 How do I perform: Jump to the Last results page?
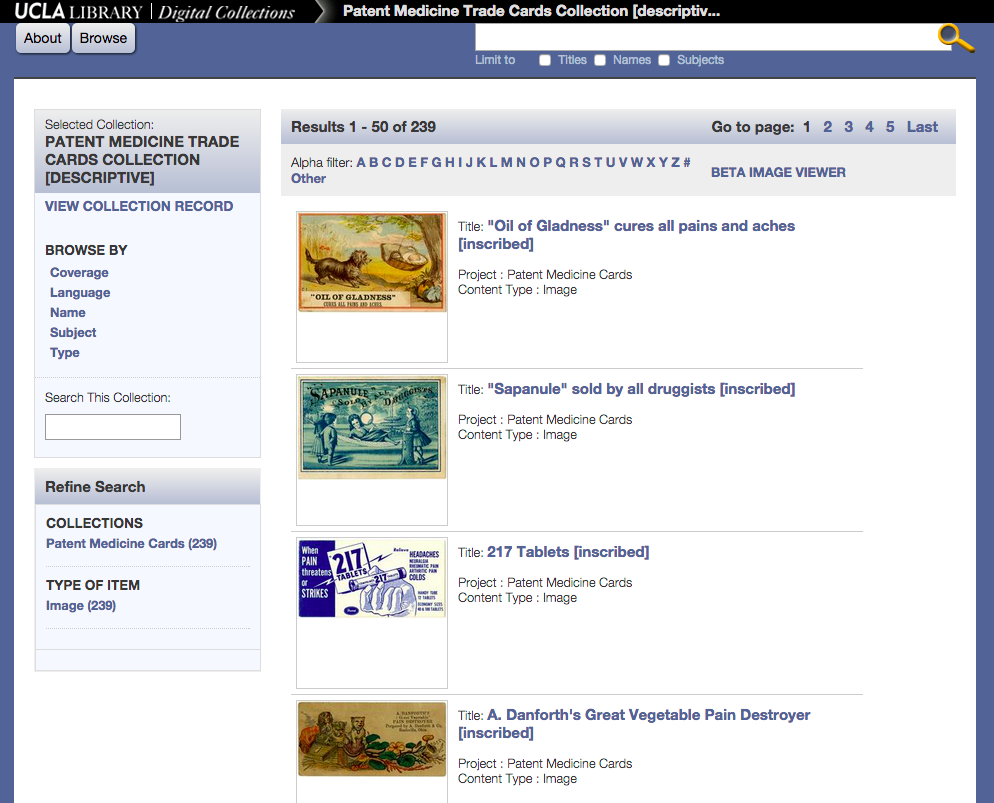[x=922, y=127]
